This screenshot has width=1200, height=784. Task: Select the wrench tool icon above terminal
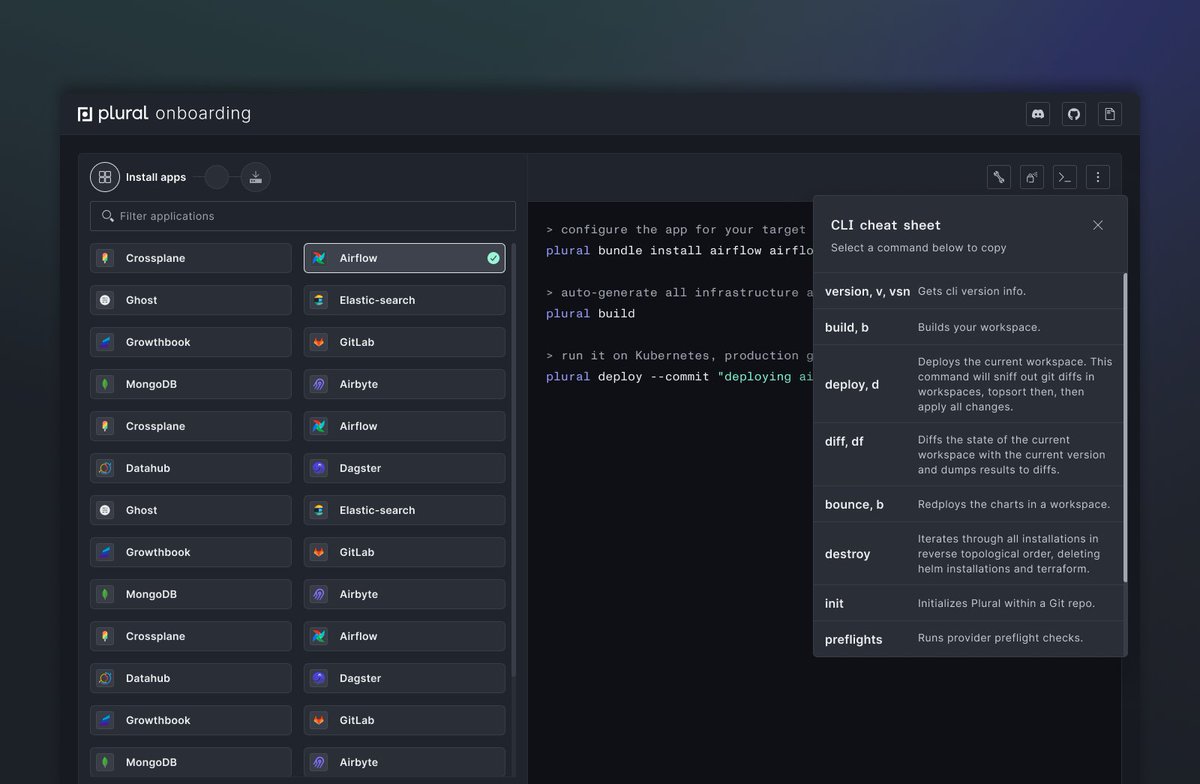998,176
